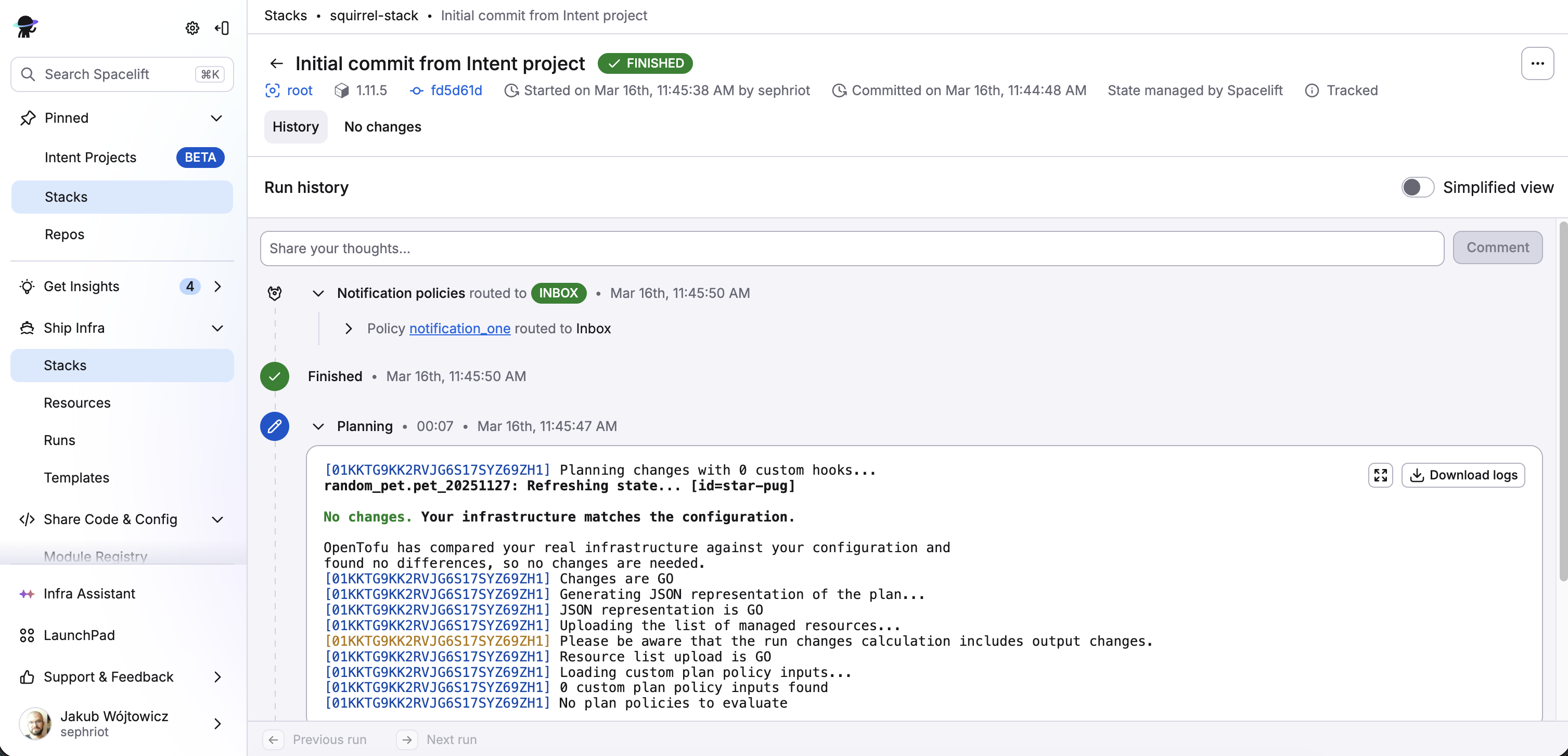The image size is (1568, 756).
Task: Open the fd5d61d commit link
Action: tap(455, 90)
